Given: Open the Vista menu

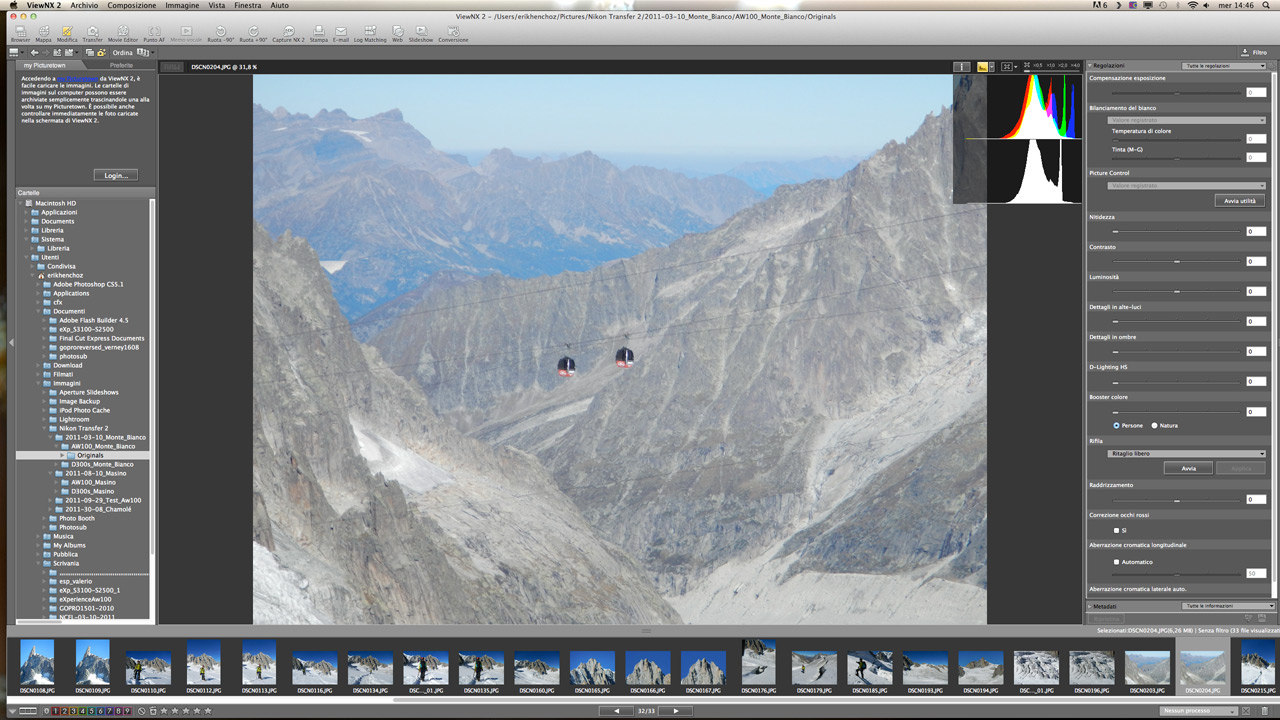Looking at the screenshot, I should click(x=216, y=5).
